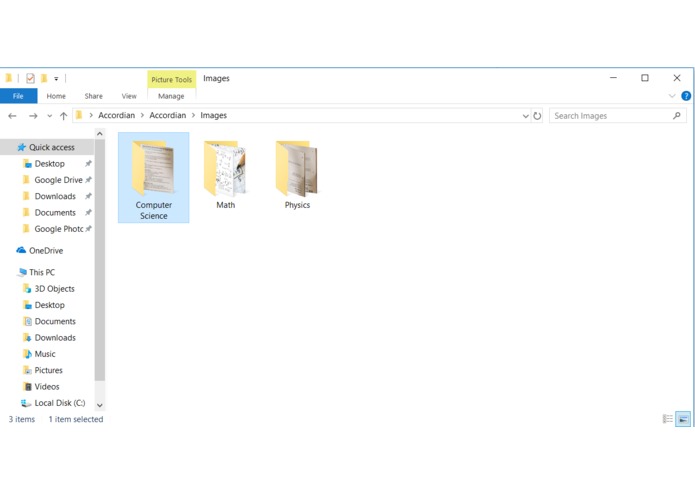The width and height of the screenshot is (695, 494).
Task: Click the search magnifier icon
Action: click(676, 116)
